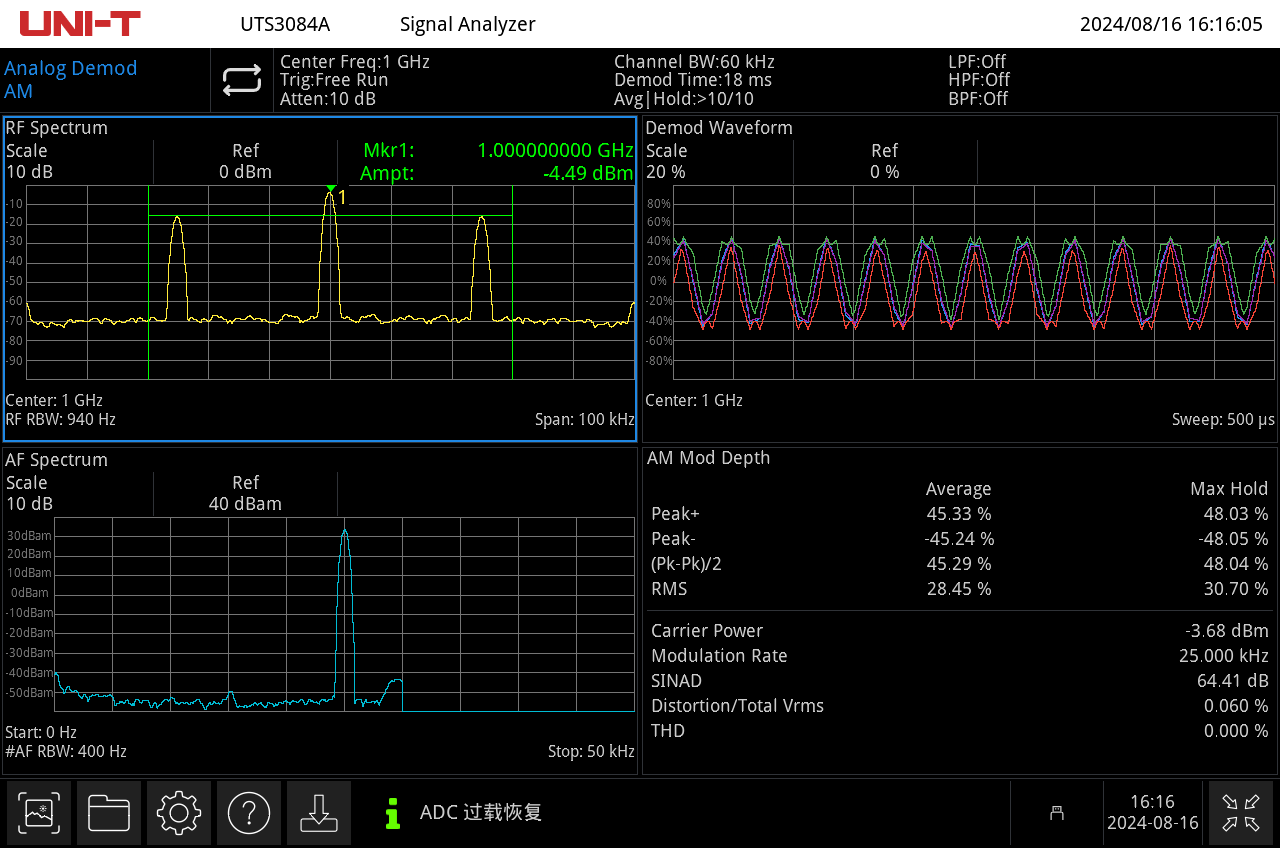This screenshot has width=1280, height=848.
Task: Open the help question mark icon
Action: coord(248,812)
